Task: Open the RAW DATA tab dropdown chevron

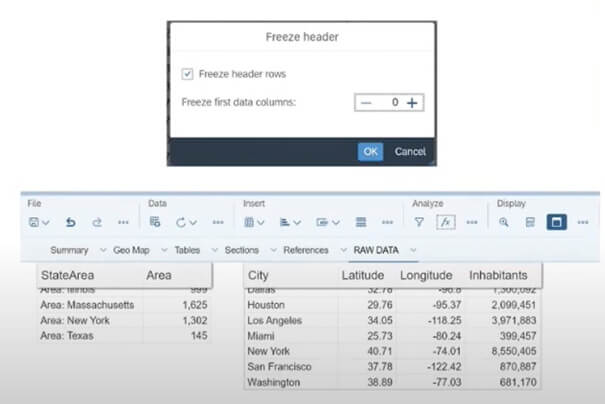Action: tap(413, 250)
